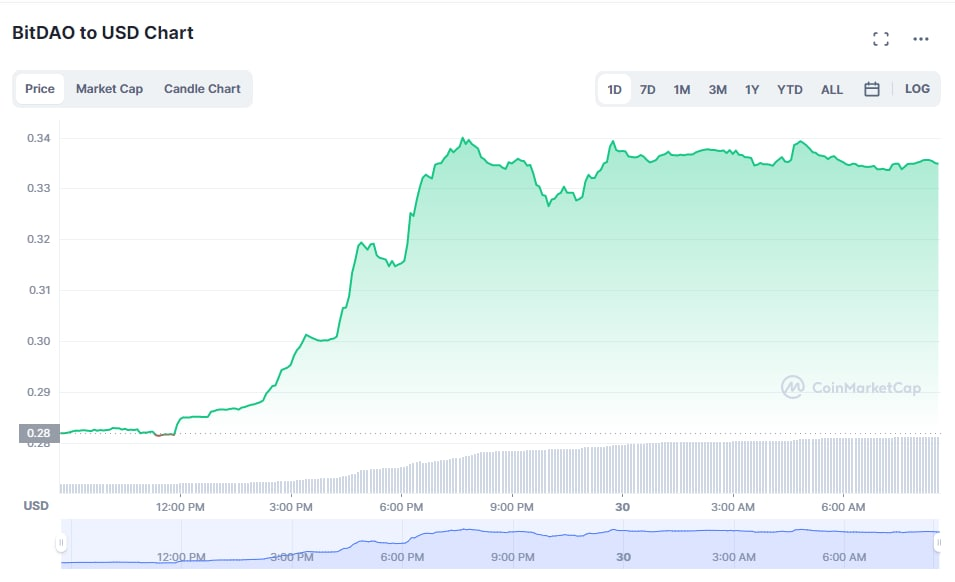
Task: Click the 0.28 price label on axis
Action: coord(39,434)
